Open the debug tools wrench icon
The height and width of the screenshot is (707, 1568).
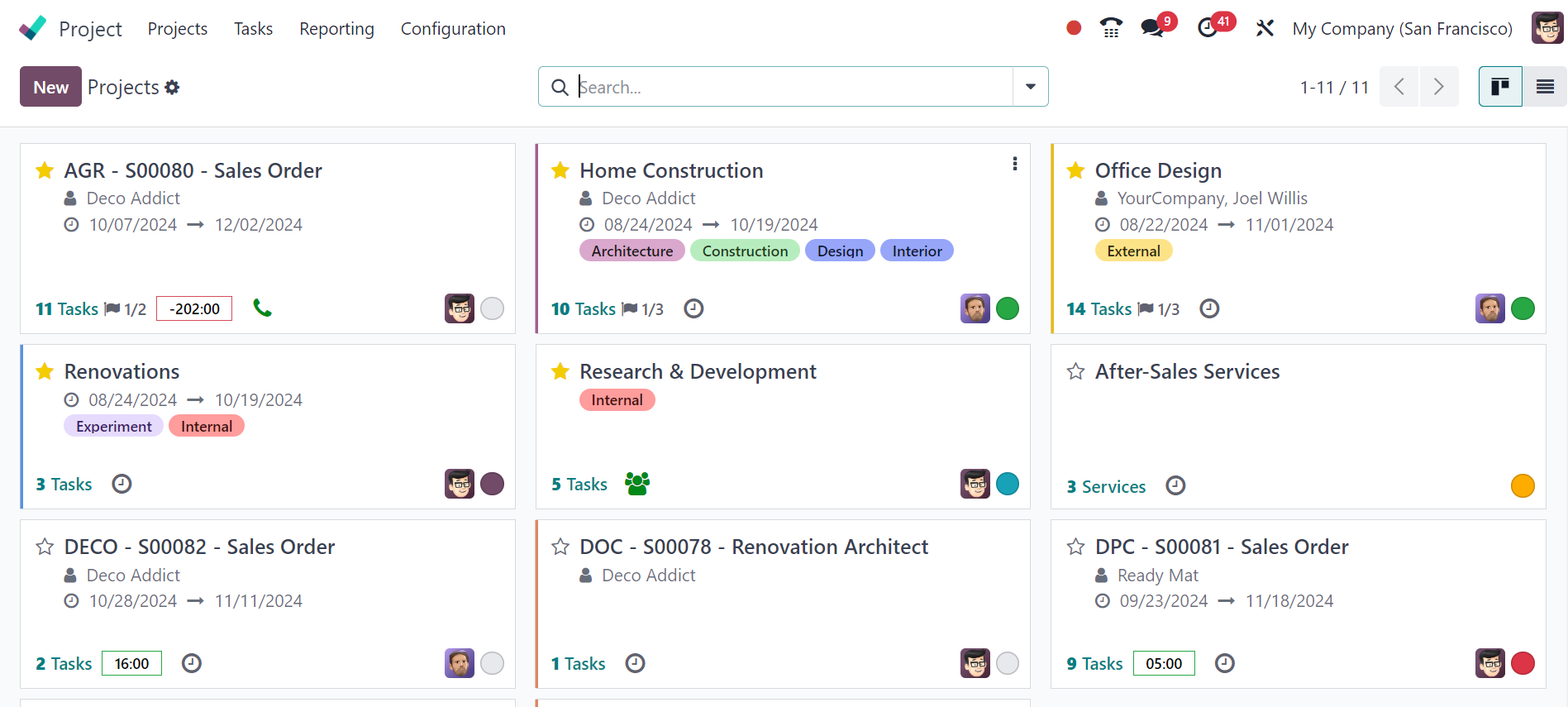pyautogui.click(x=1265, y=28)
